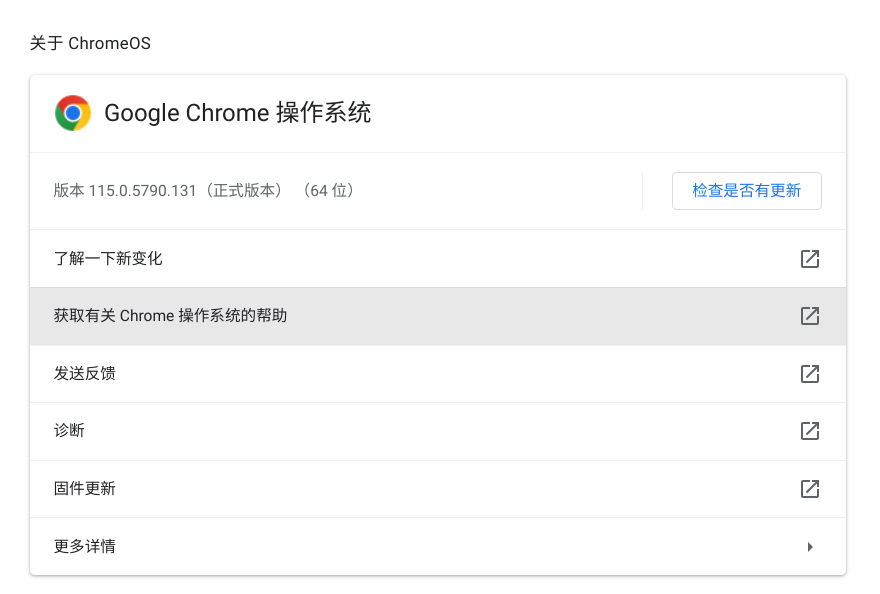
Task: Select the 版本 115.0.5790.131 version text
Action: tap(203, 190)
